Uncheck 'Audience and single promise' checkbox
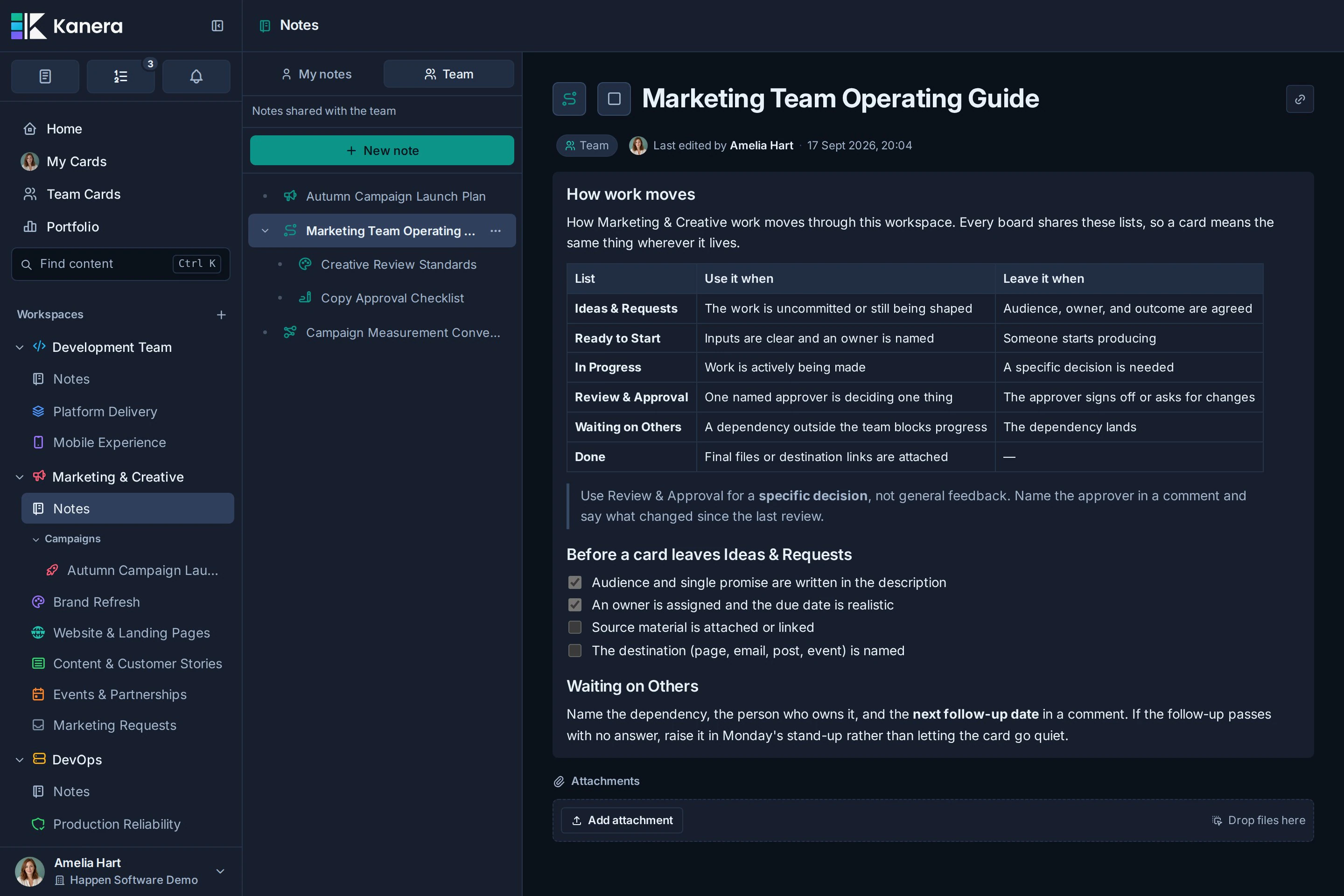The height and width of the screenshot is (896, 1344). coord(575,582)
